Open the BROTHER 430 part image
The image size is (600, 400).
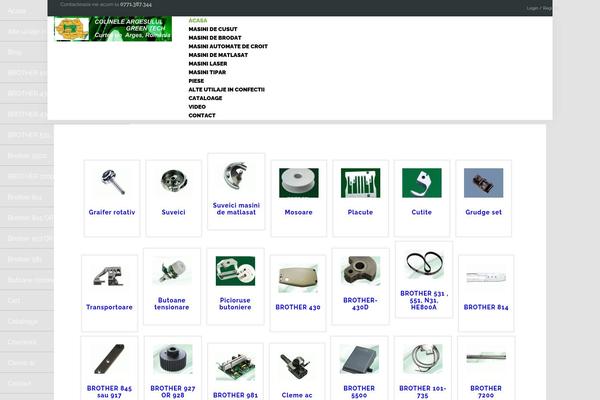coord(298,278)
